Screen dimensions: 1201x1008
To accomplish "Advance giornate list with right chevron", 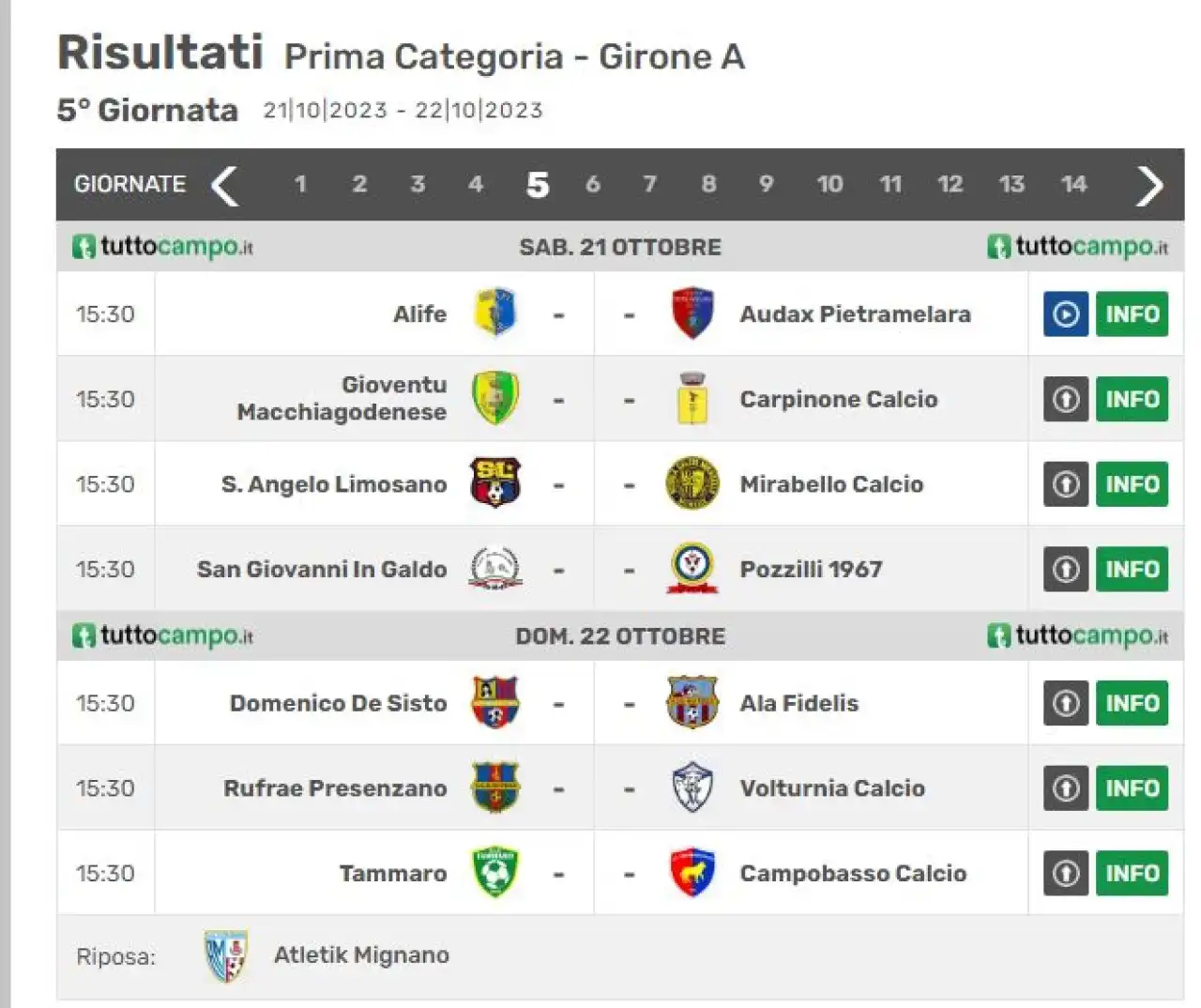I will pos(1149,185).
